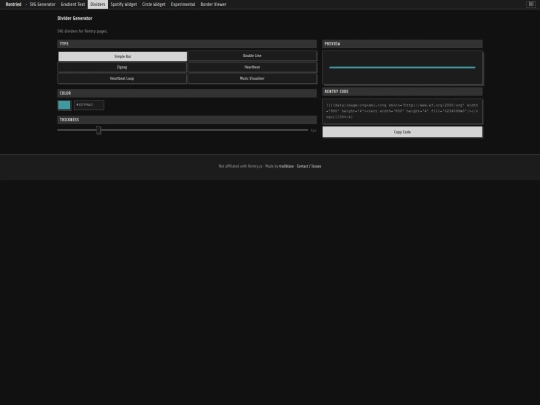Open the Border Viewer tab
The width and height of the screenshot is (540, 405).
pos(214,4)
